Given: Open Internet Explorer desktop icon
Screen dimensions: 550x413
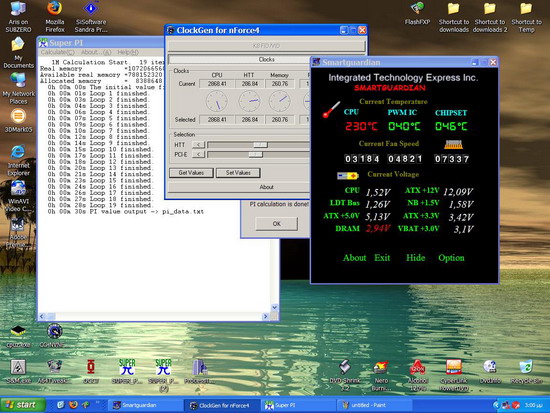Looking at the screenshot, I should point(18,160).
